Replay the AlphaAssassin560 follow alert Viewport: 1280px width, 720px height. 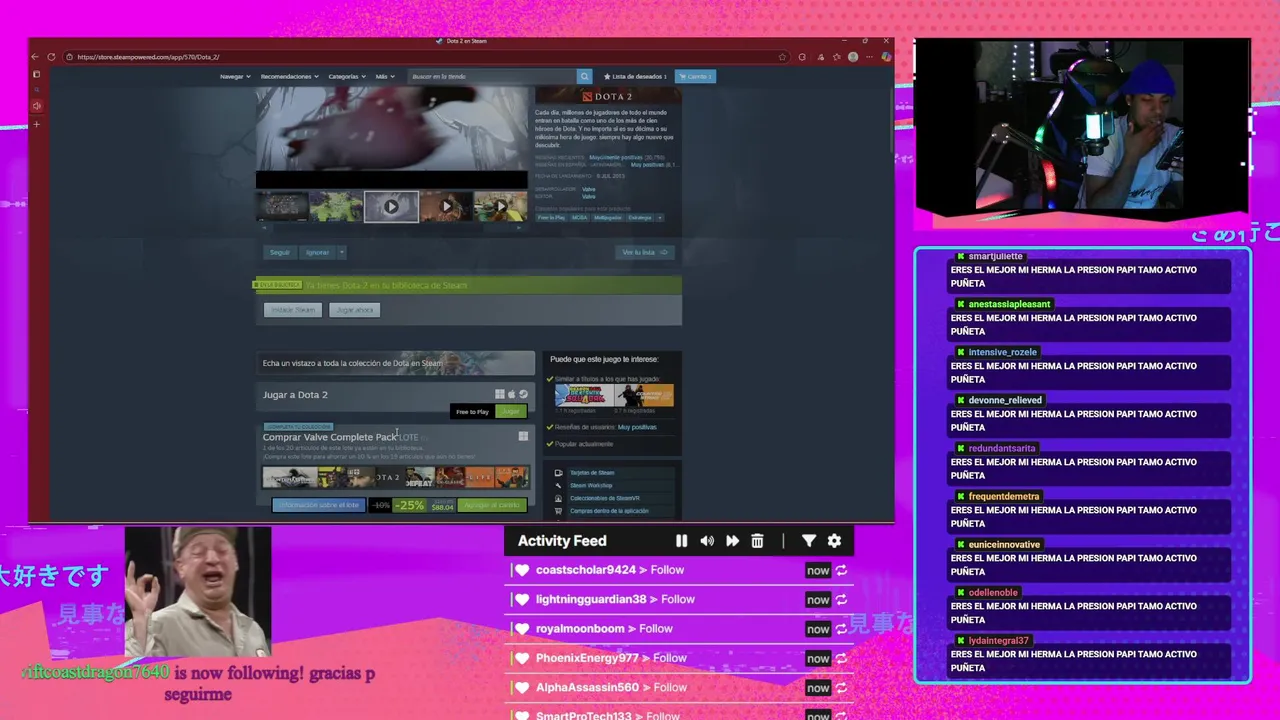pyautogui.click(x=841, y=687)
